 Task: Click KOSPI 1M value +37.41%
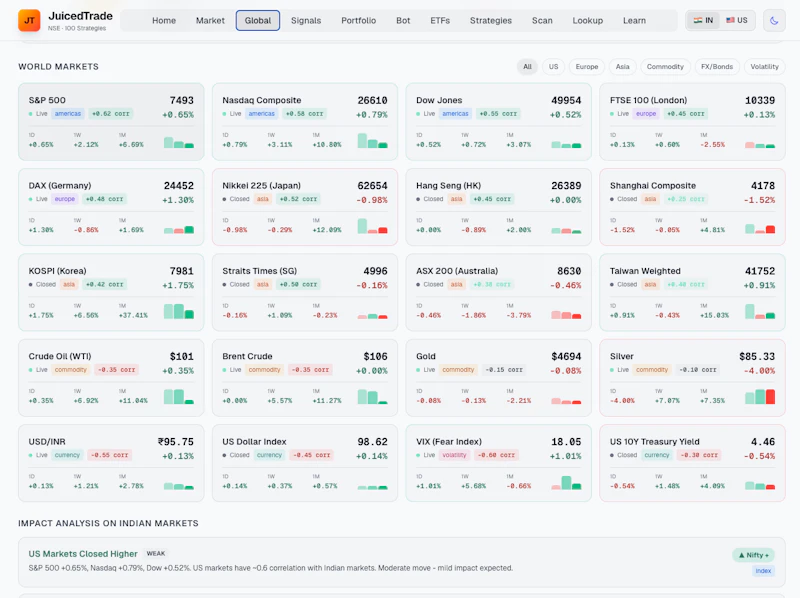pos(133,315)
